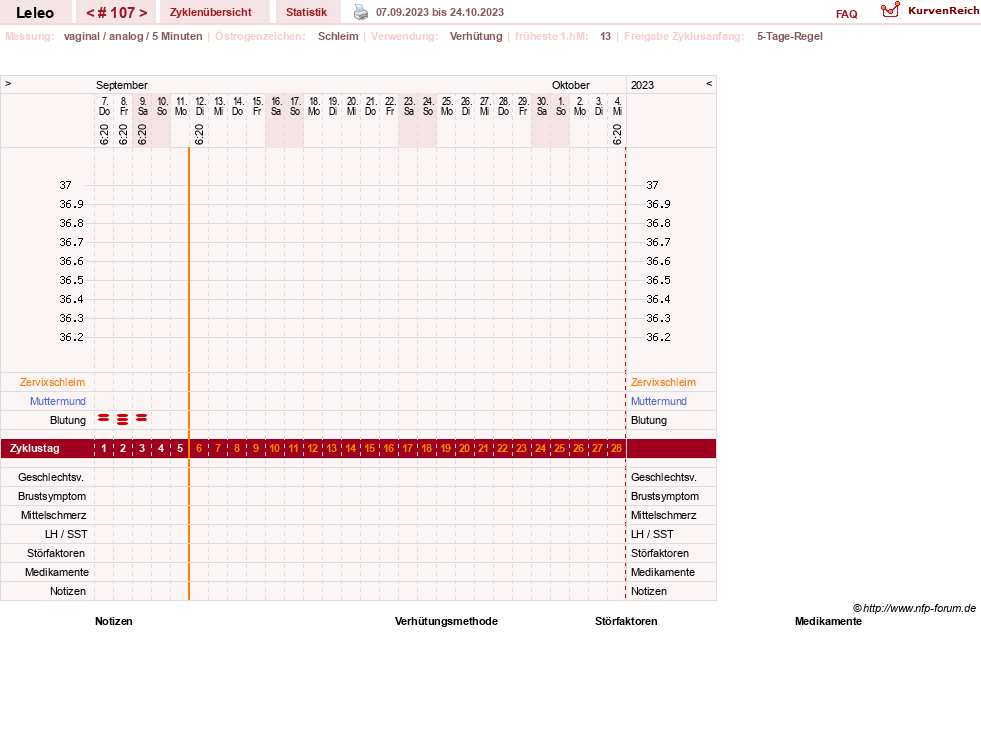Click left Notizen row label
This screenshot has width=981, height=740.
68,591
